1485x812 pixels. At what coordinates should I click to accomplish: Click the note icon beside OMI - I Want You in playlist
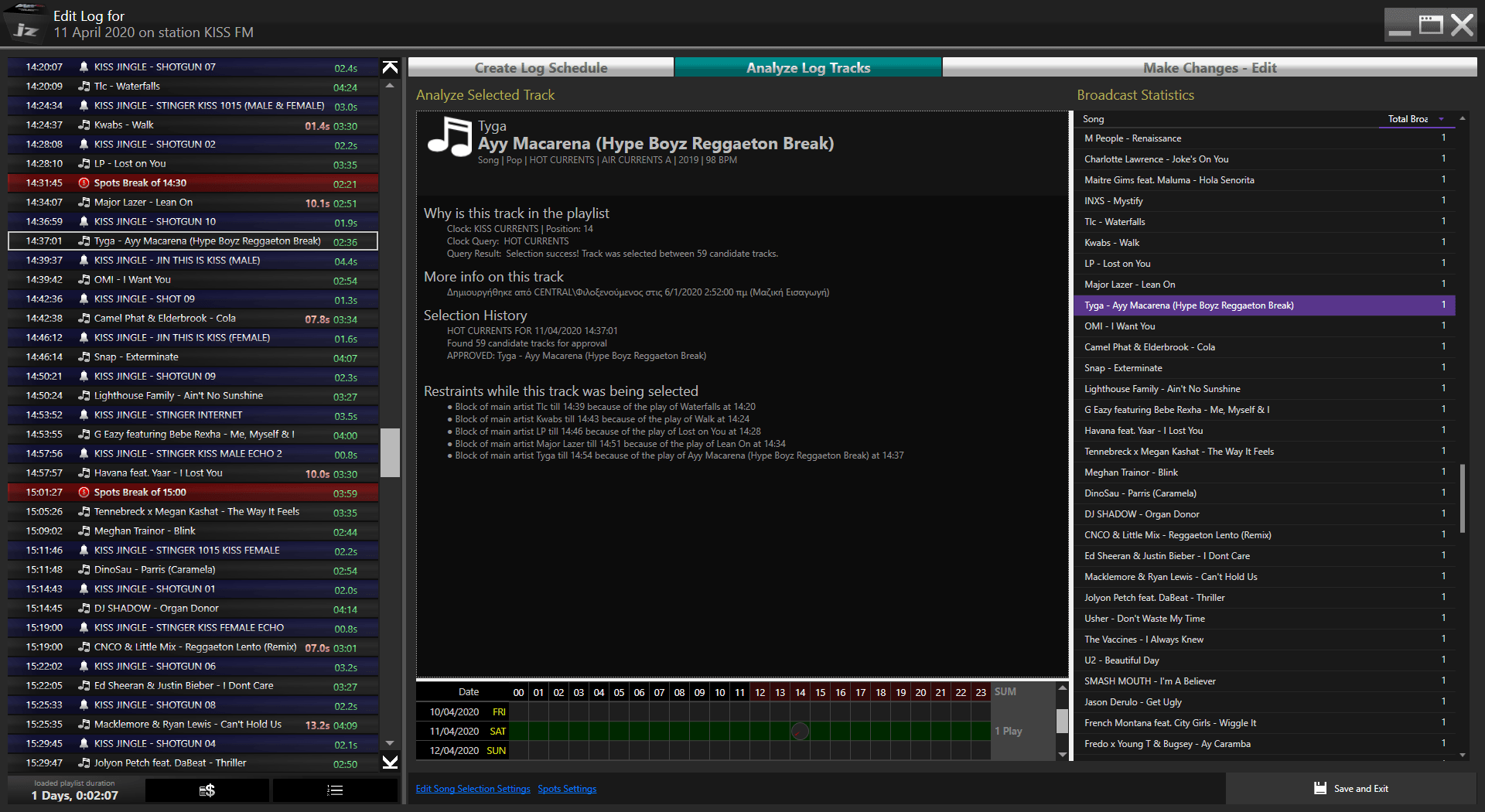[x=84, y=280]
